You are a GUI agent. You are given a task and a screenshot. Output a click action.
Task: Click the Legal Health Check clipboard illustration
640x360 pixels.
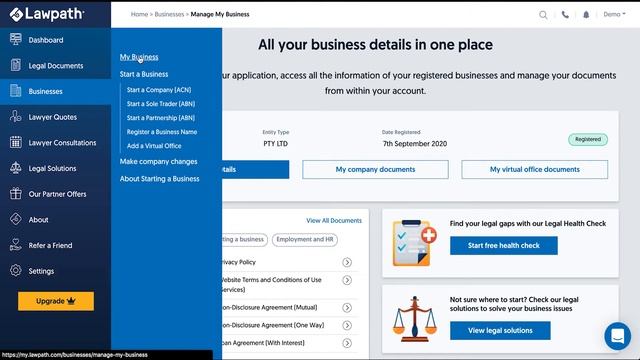414,243
